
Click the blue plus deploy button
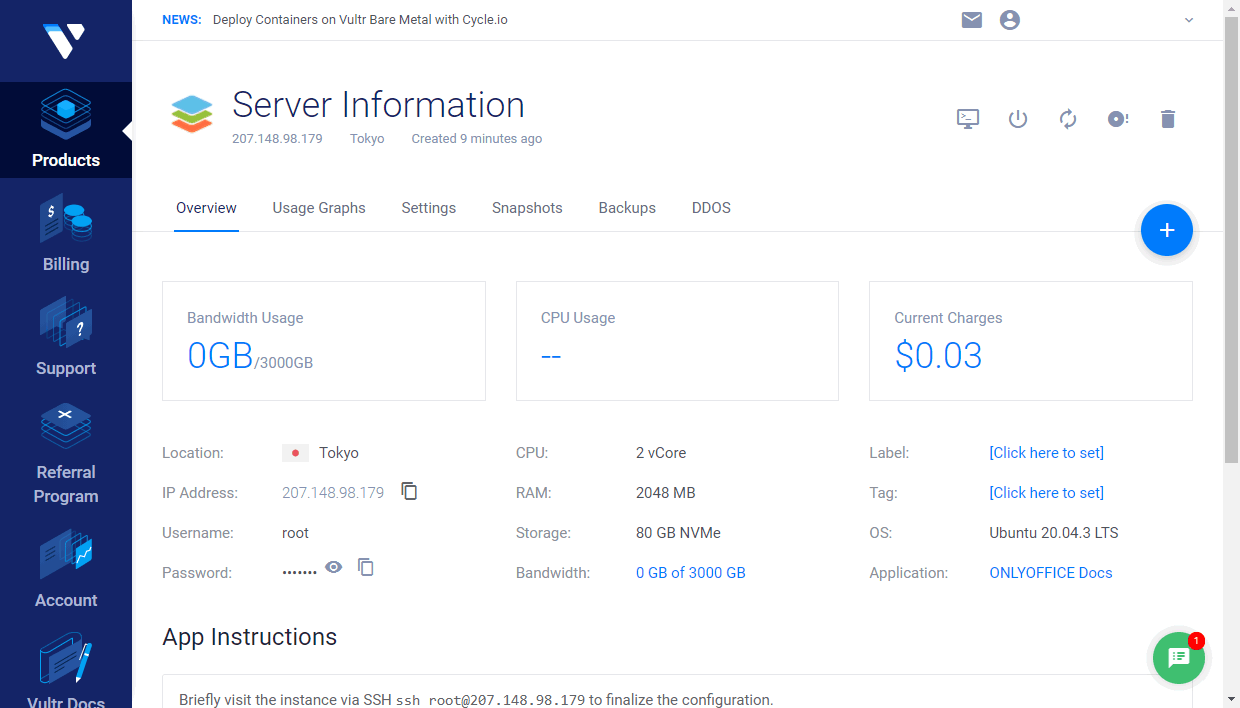[1166, 230]
